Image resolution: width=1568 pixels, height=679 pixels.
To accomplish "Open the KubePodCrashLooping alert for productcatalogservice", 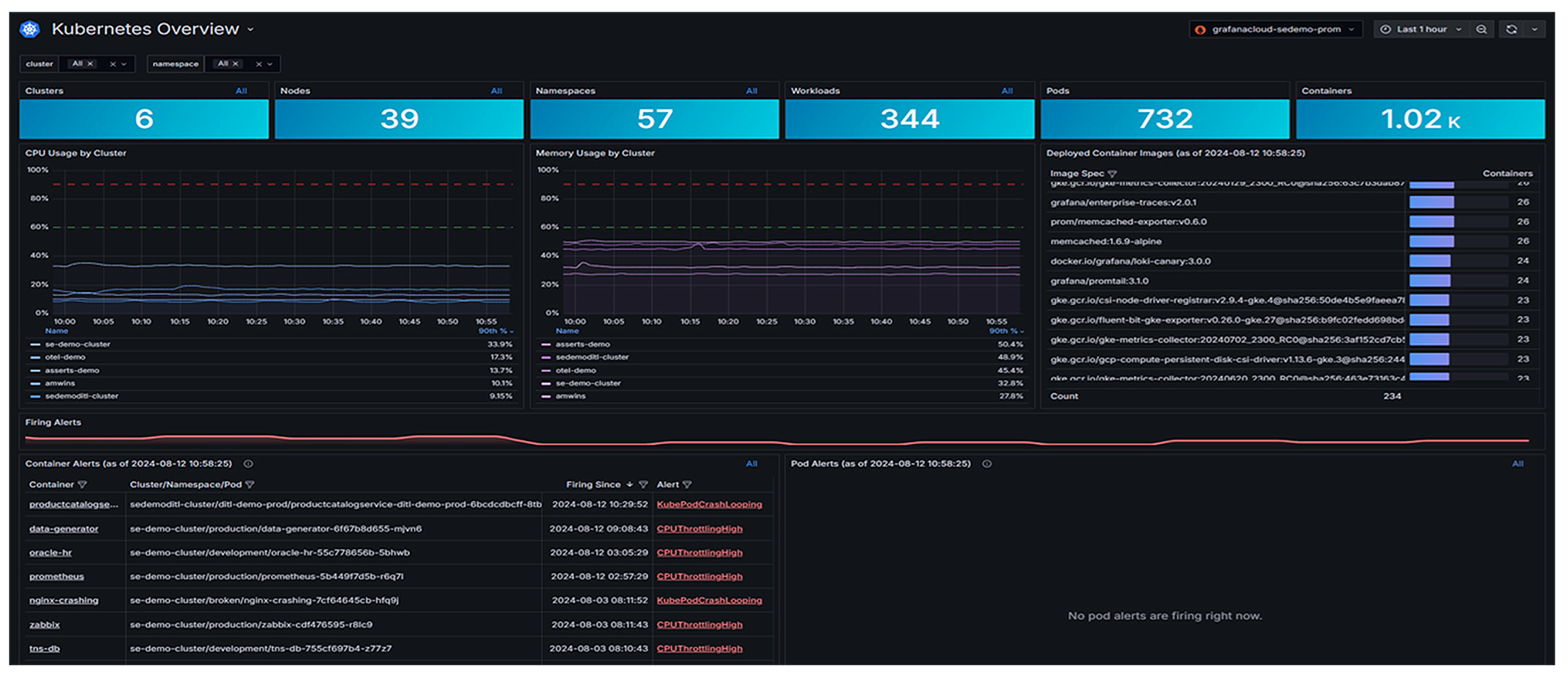I will point(709,505).
